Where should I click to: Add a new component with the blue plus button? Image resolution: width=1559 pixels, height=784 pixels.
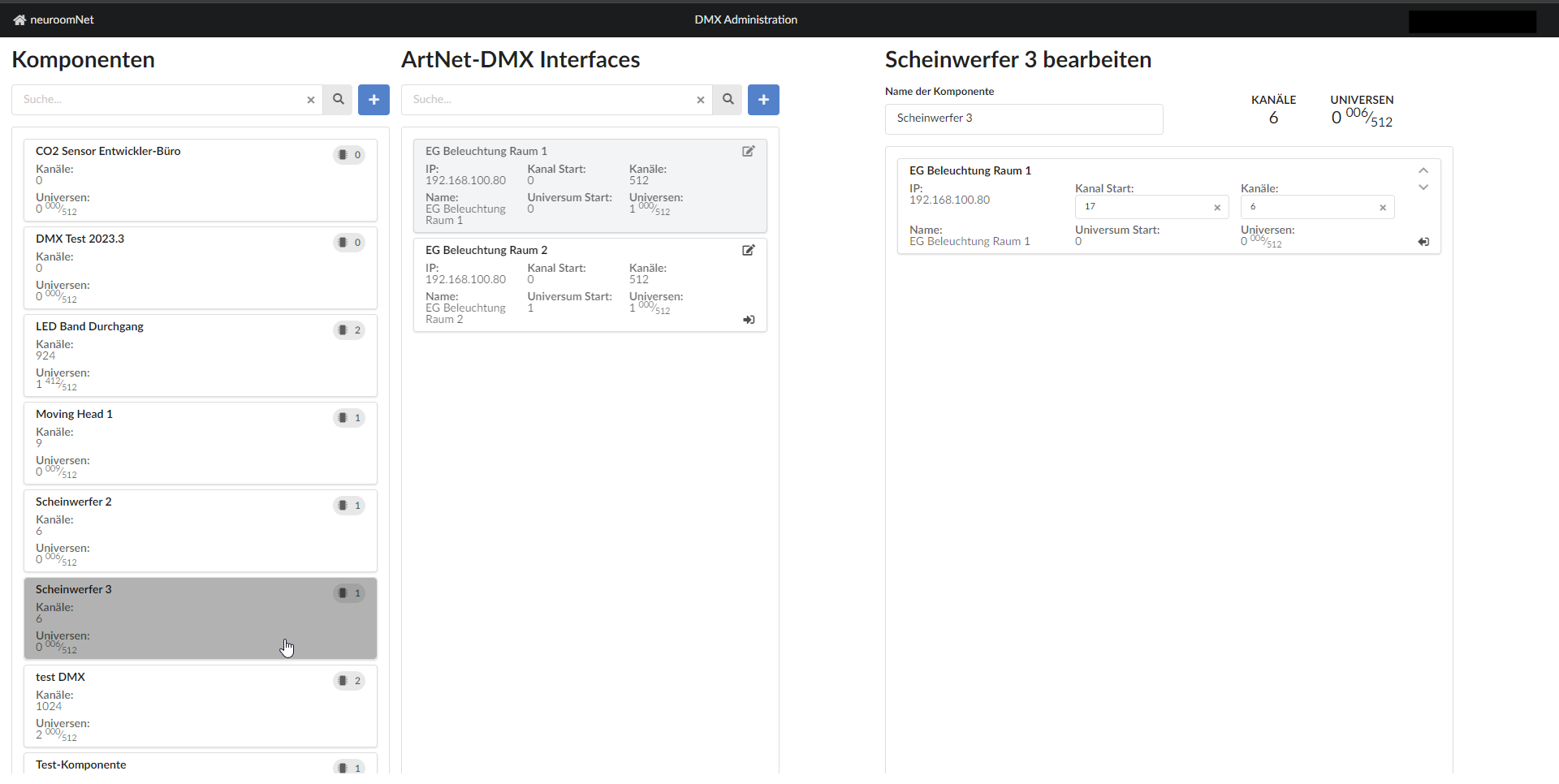coord(374,99)
